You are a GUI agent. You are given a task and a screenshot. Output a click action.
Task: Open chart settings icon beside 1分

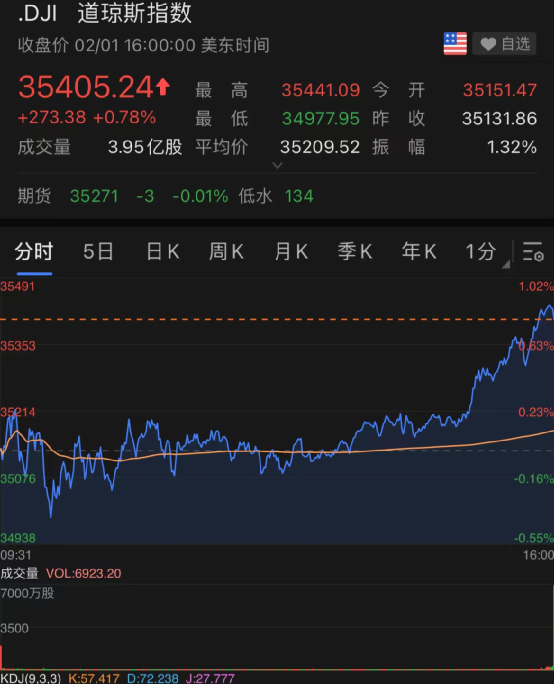533,252
